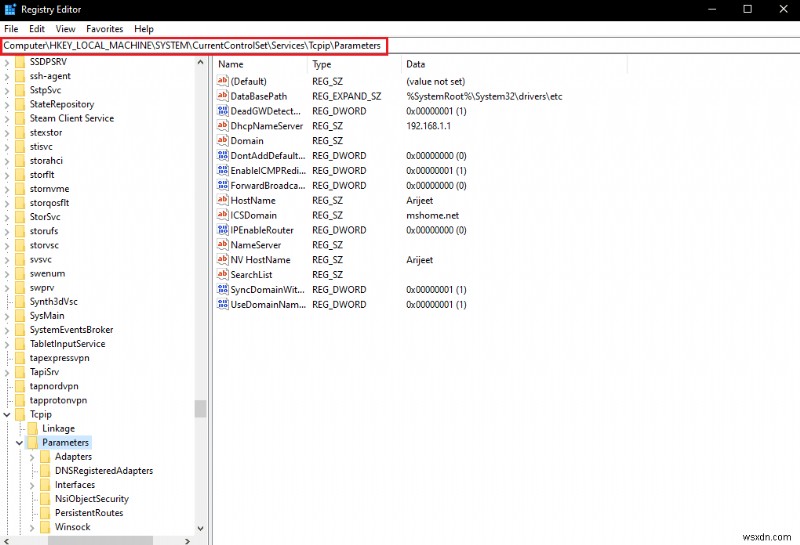Sort values by the Type column header
The image size is (800, 545).
354,64
